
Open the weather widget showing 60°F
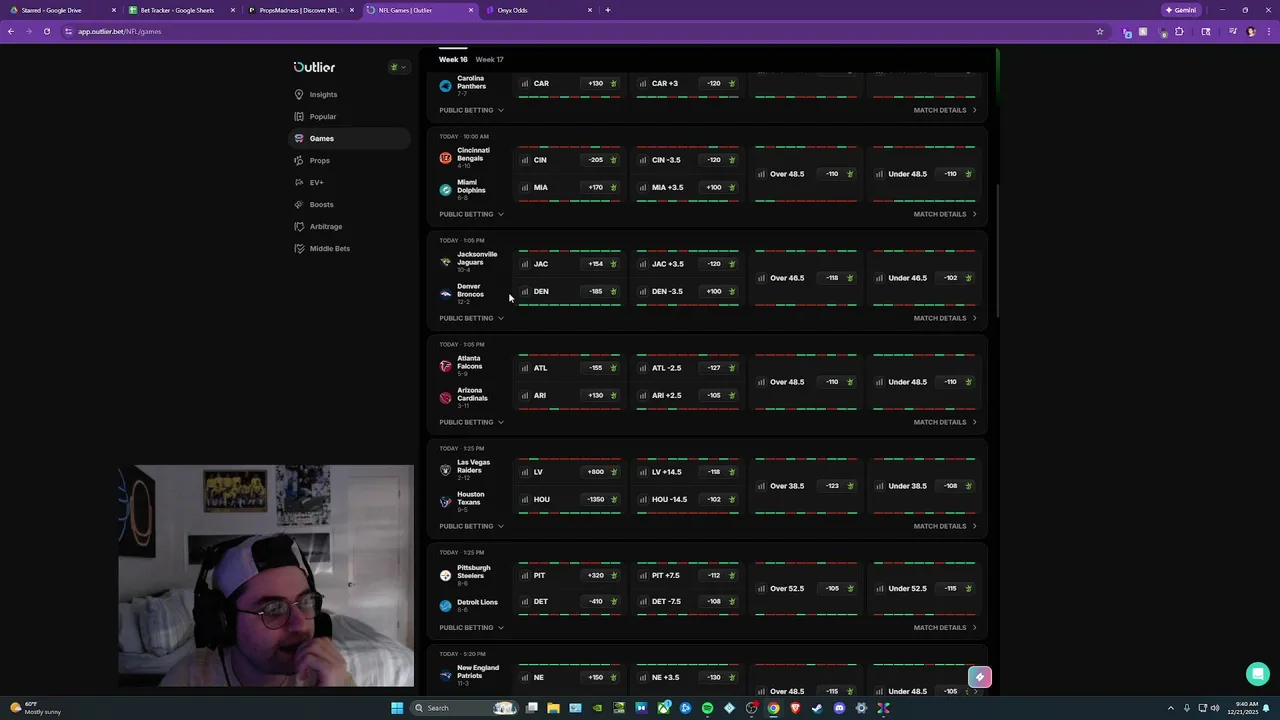(x=37, y=708)
